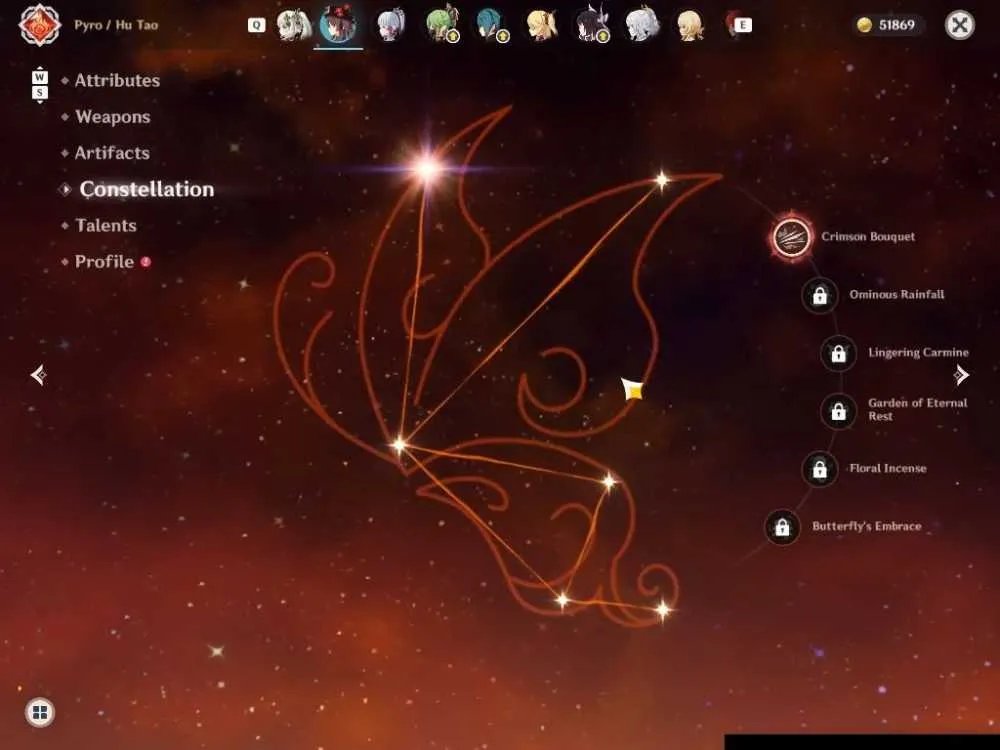Click the "Butterfly's Embrace" label text

(867, 526)
